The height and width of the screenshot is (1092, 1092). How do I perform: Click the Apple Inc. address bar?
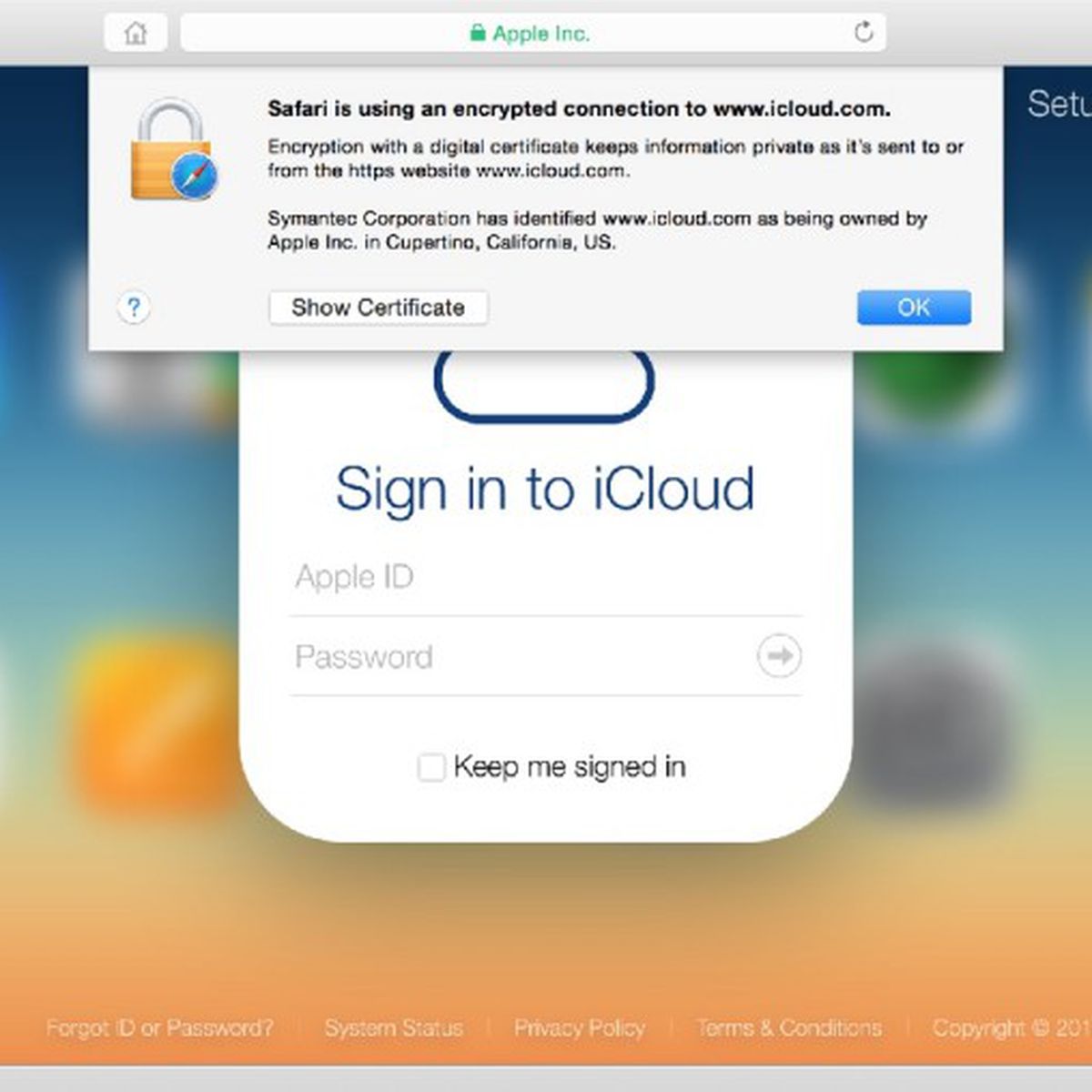pyautogui.click(x=533, y=34)
